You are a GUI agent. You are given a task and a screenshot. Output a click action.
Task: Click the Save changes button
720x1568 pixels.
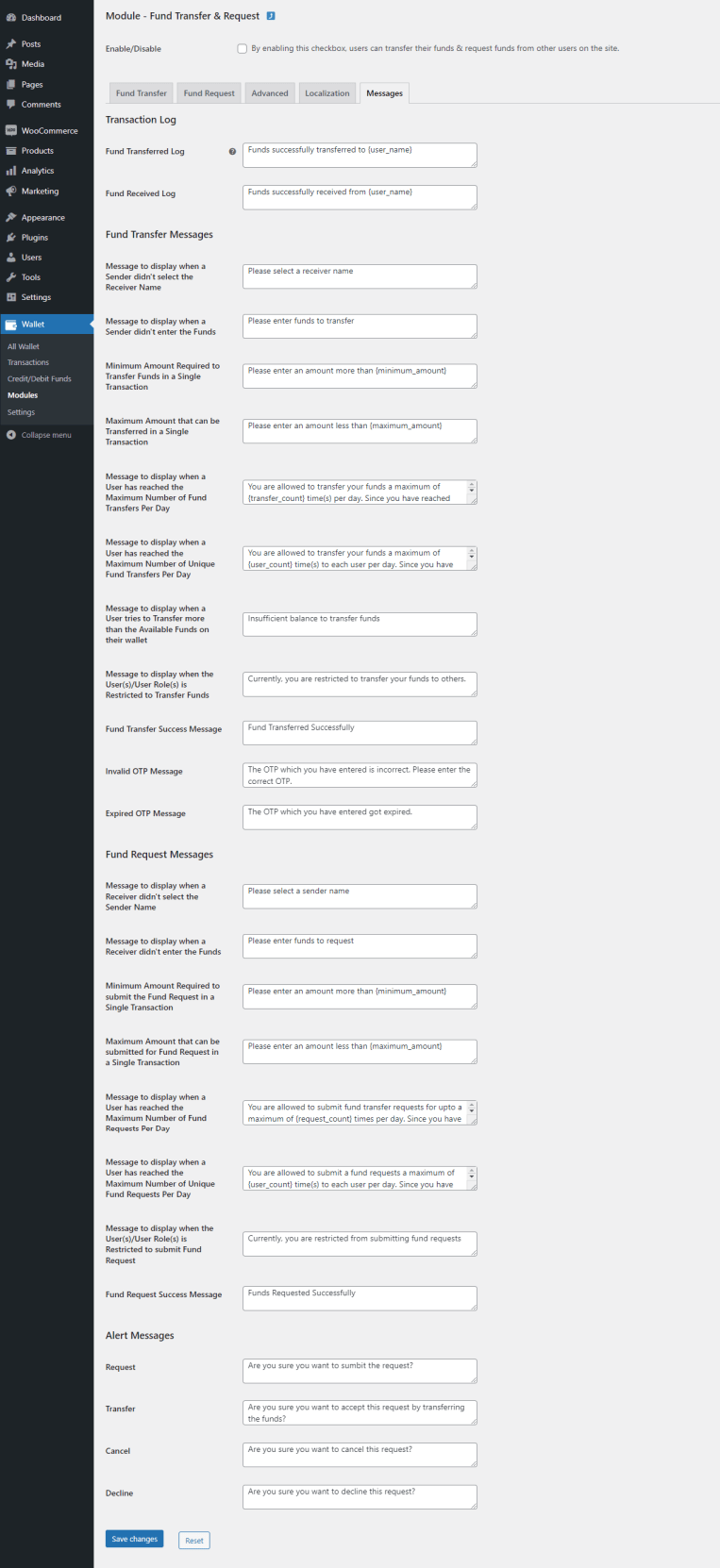(x=134, y=1539)
